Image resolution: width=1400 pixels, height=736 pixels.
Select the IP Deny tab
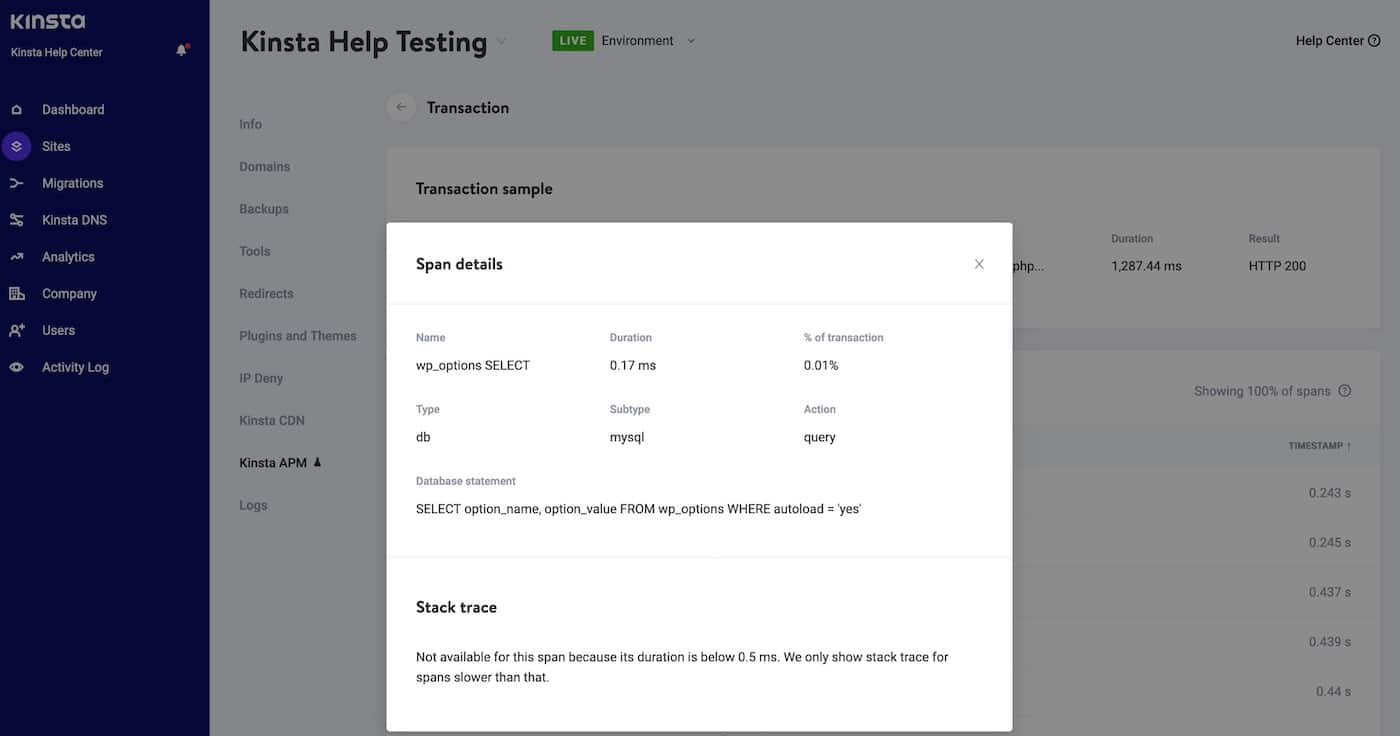tap(261, 378)
